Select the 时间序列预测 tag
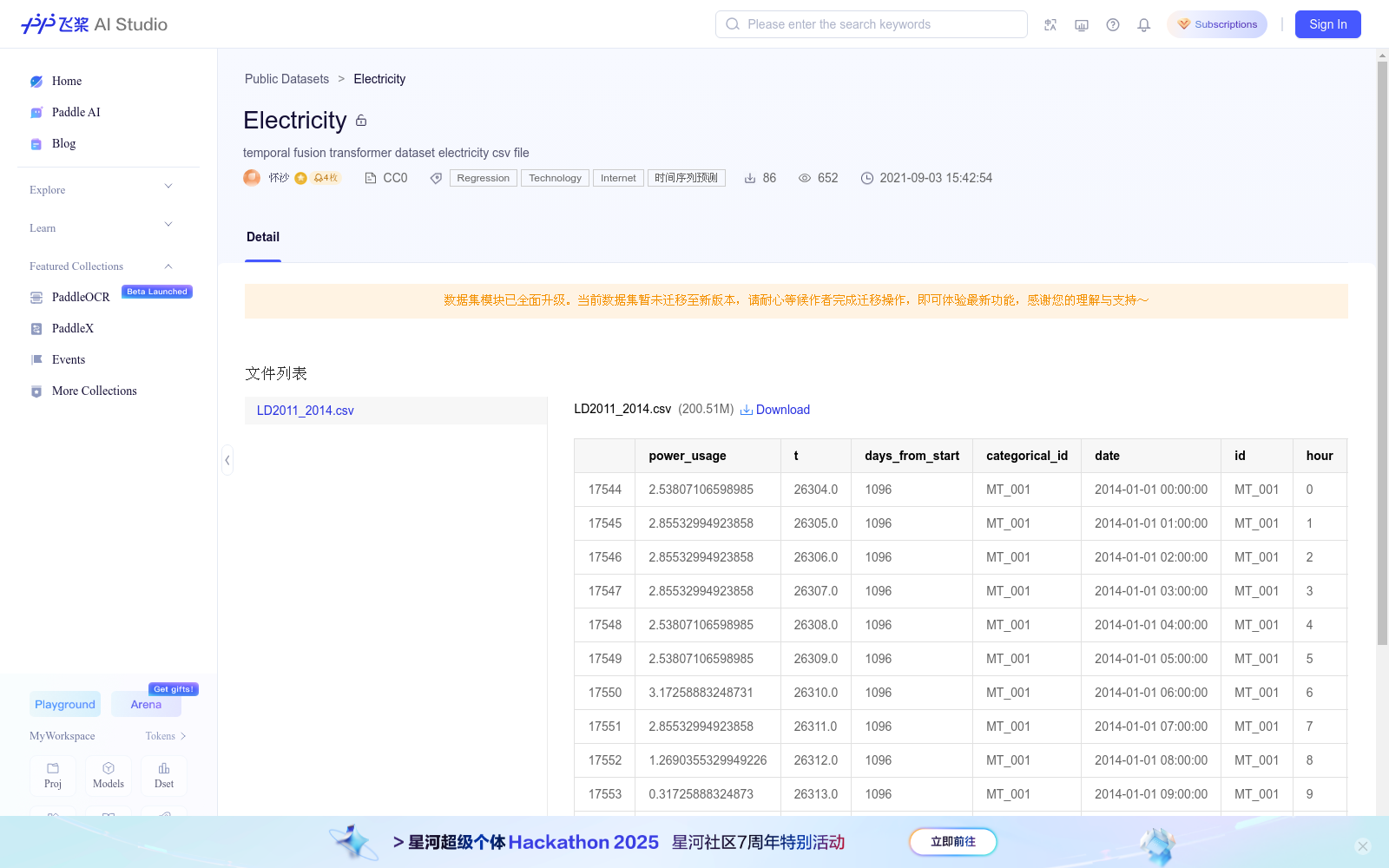Screen dimensions: 1389x868 coord(687,178)
